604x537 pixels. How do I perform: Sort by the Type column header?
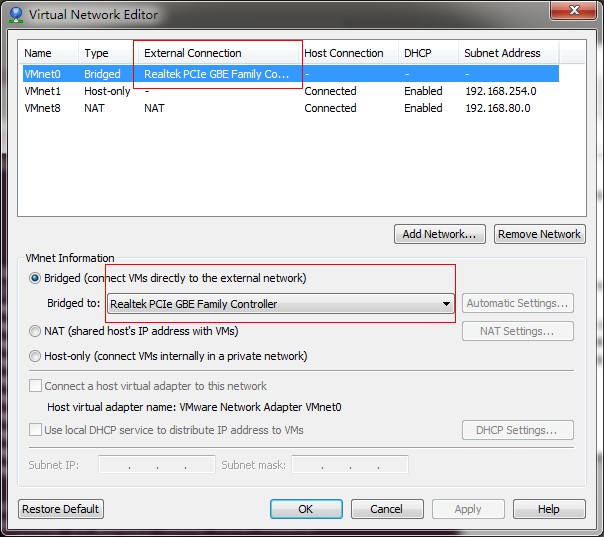click(106, 53)
